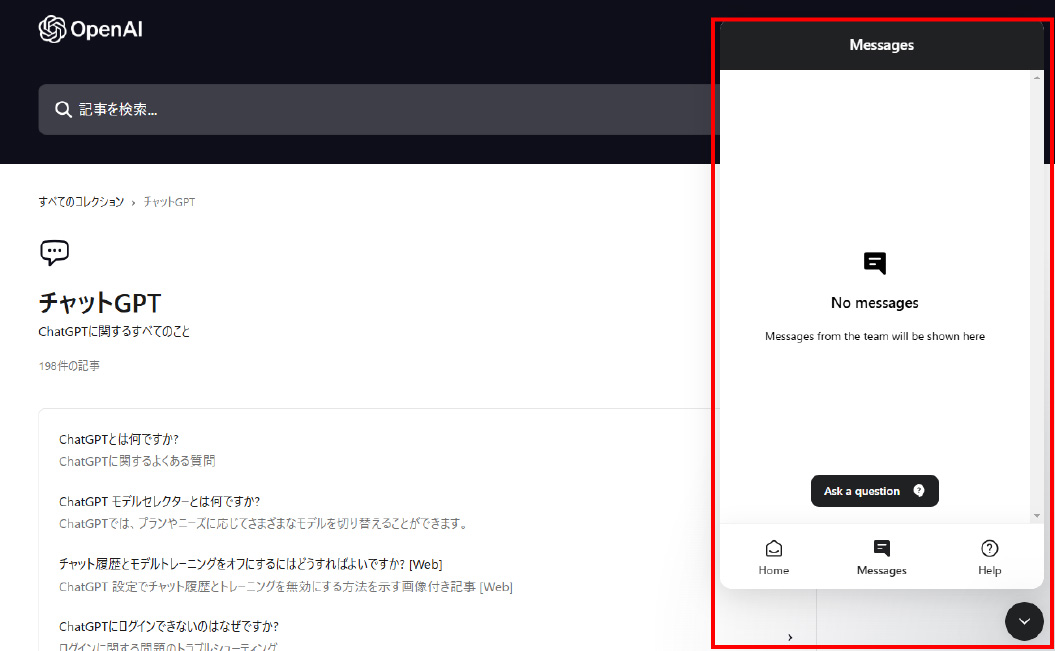Open the Help tab in messenger
1055x651 pixels.
click(990, 558)
